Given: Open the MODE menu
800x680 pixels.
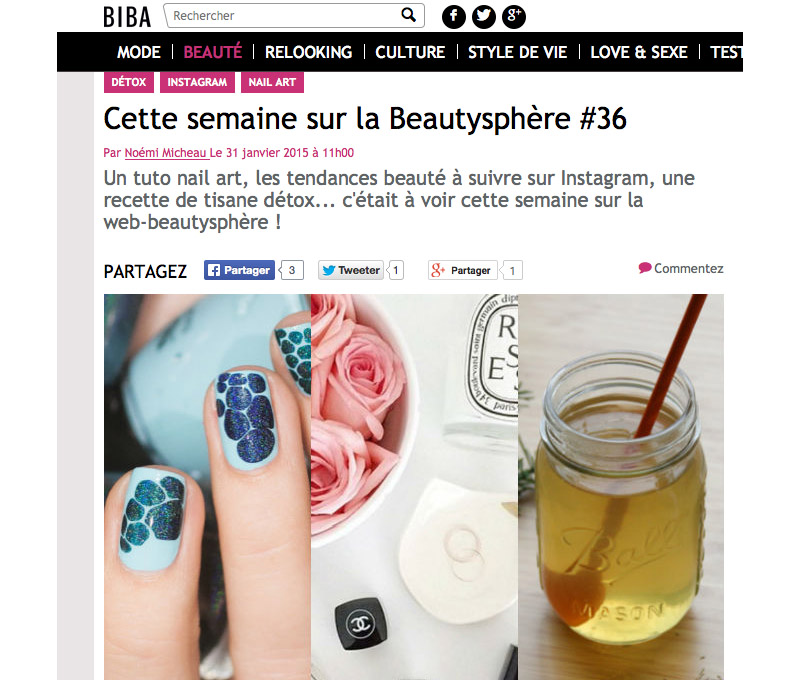Looking at the screenshot, I should pos(139,52).
